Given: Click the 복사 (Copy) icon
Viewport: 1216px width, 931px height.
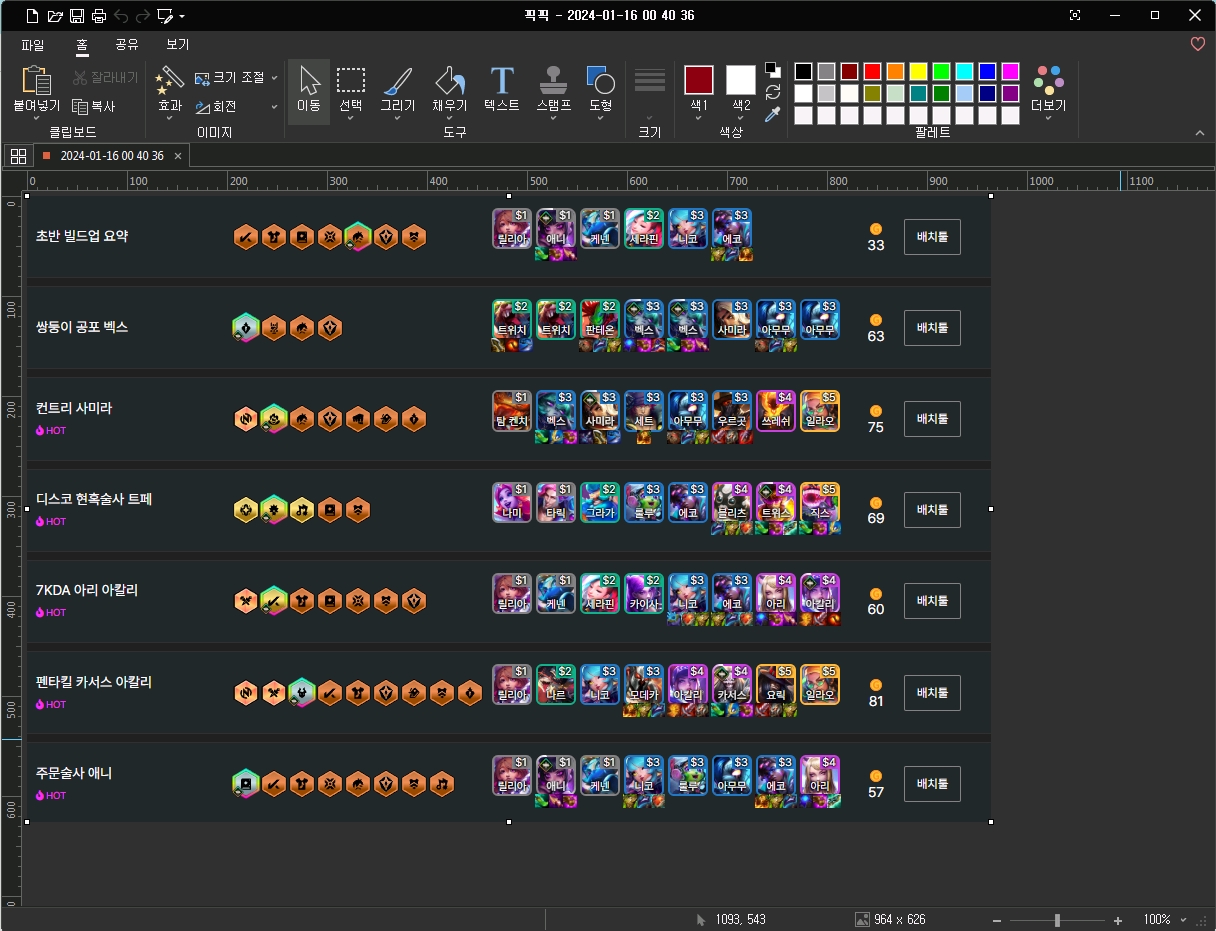Looking at the screenshot, I should coord(81,106).
